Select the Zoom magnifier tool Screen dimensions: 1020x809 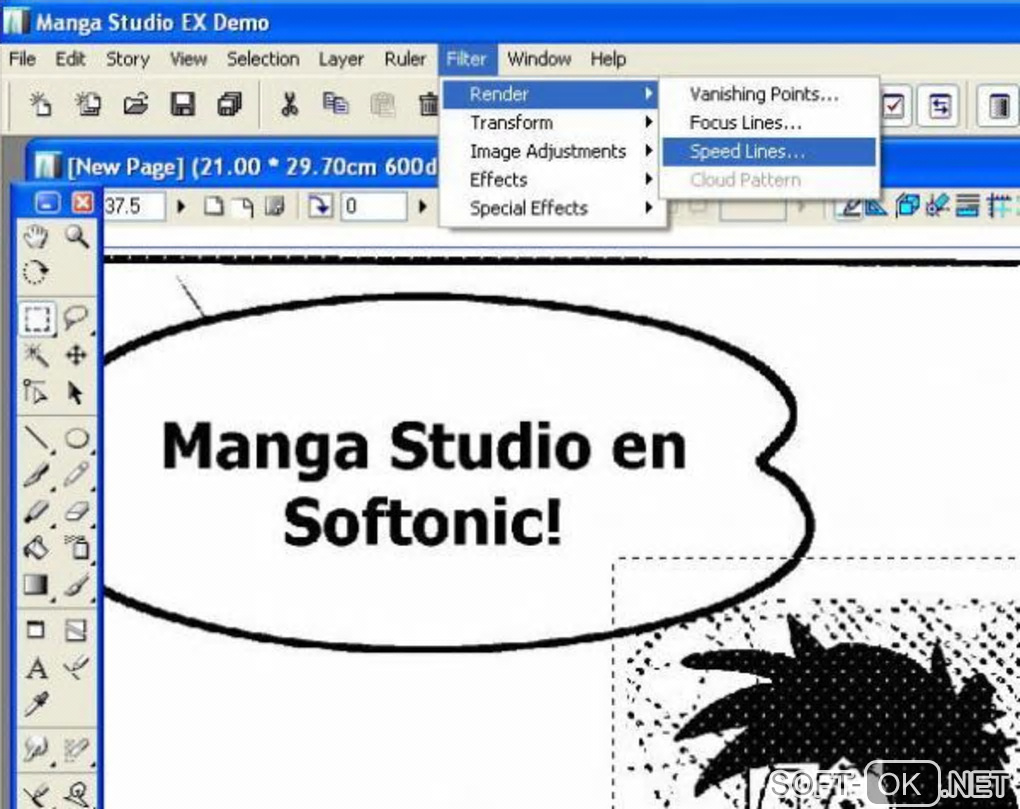pyautogui.click(x=77, y=236)
